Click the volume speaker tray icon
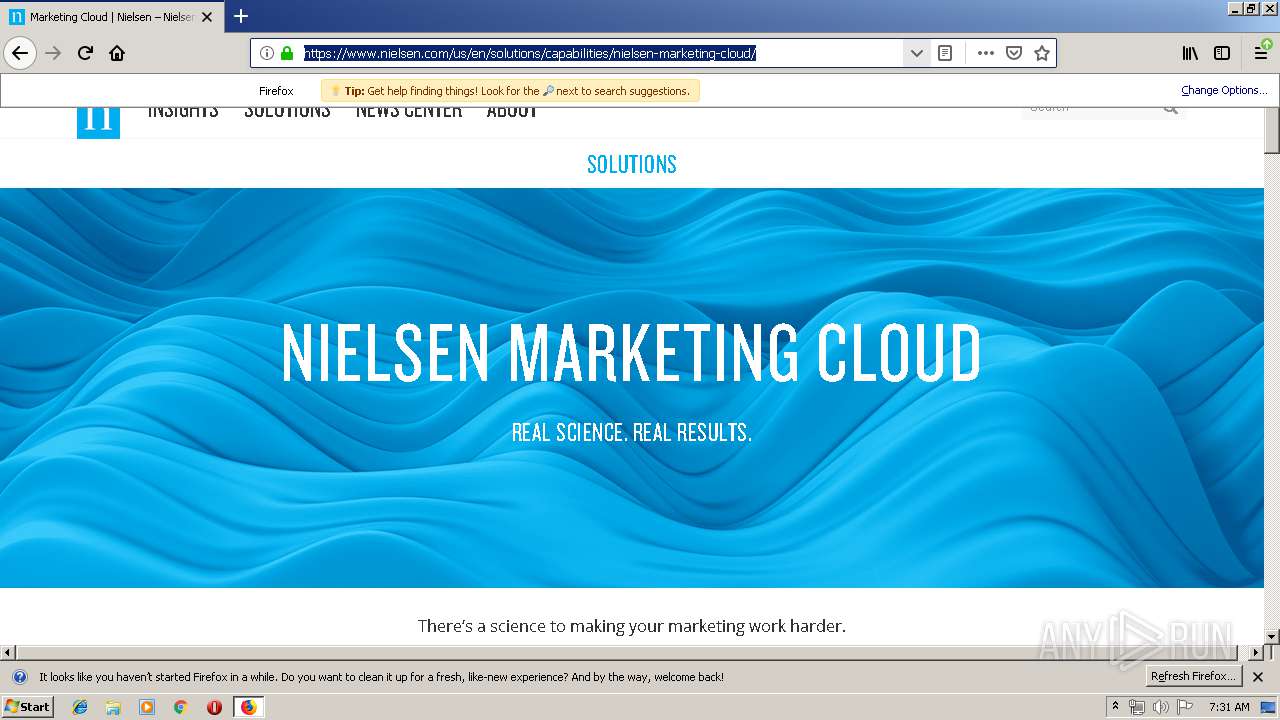The width and height of the screenshot is (1280, 720). click(x=1161, y=707)
